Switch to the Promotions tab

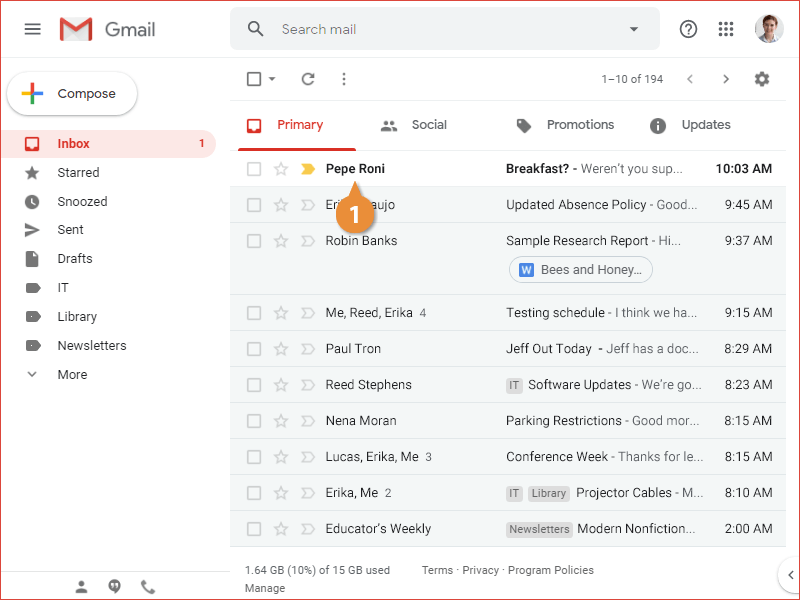tap(580, 125)
